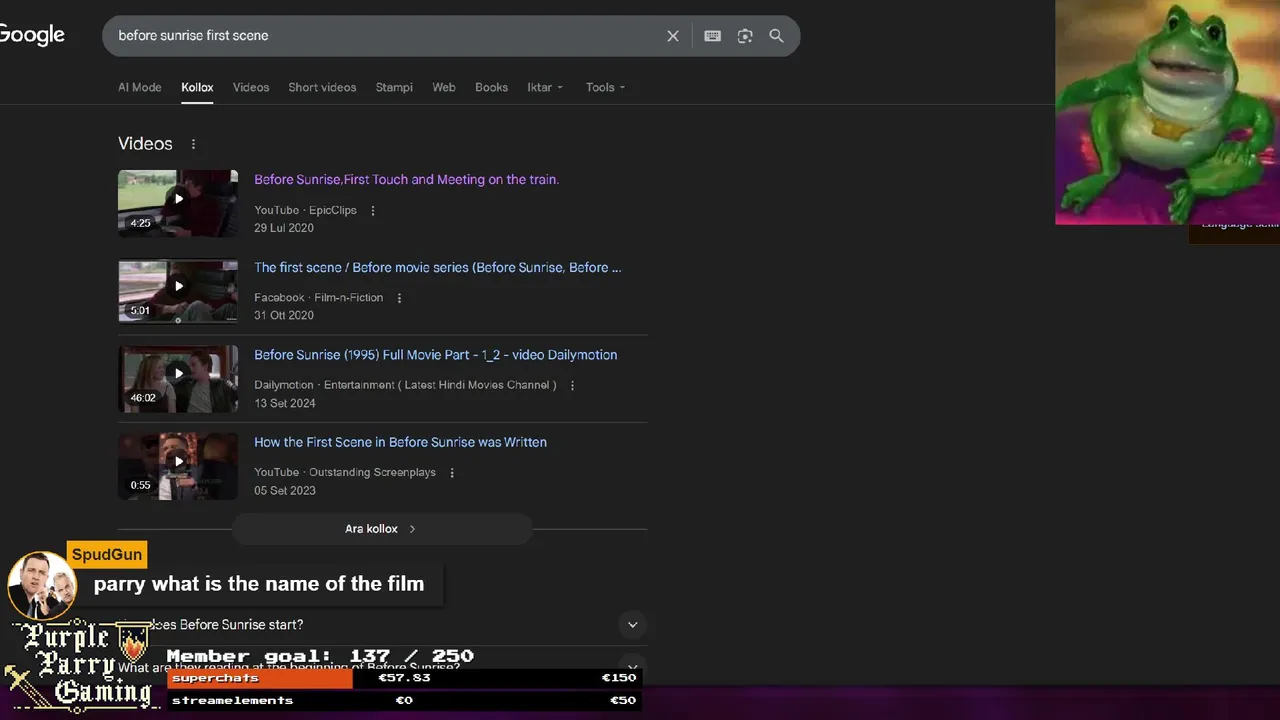Clear the search box with the X icon
The width and height of the screenshot is (1280, 720).
(x=673, y=36)
